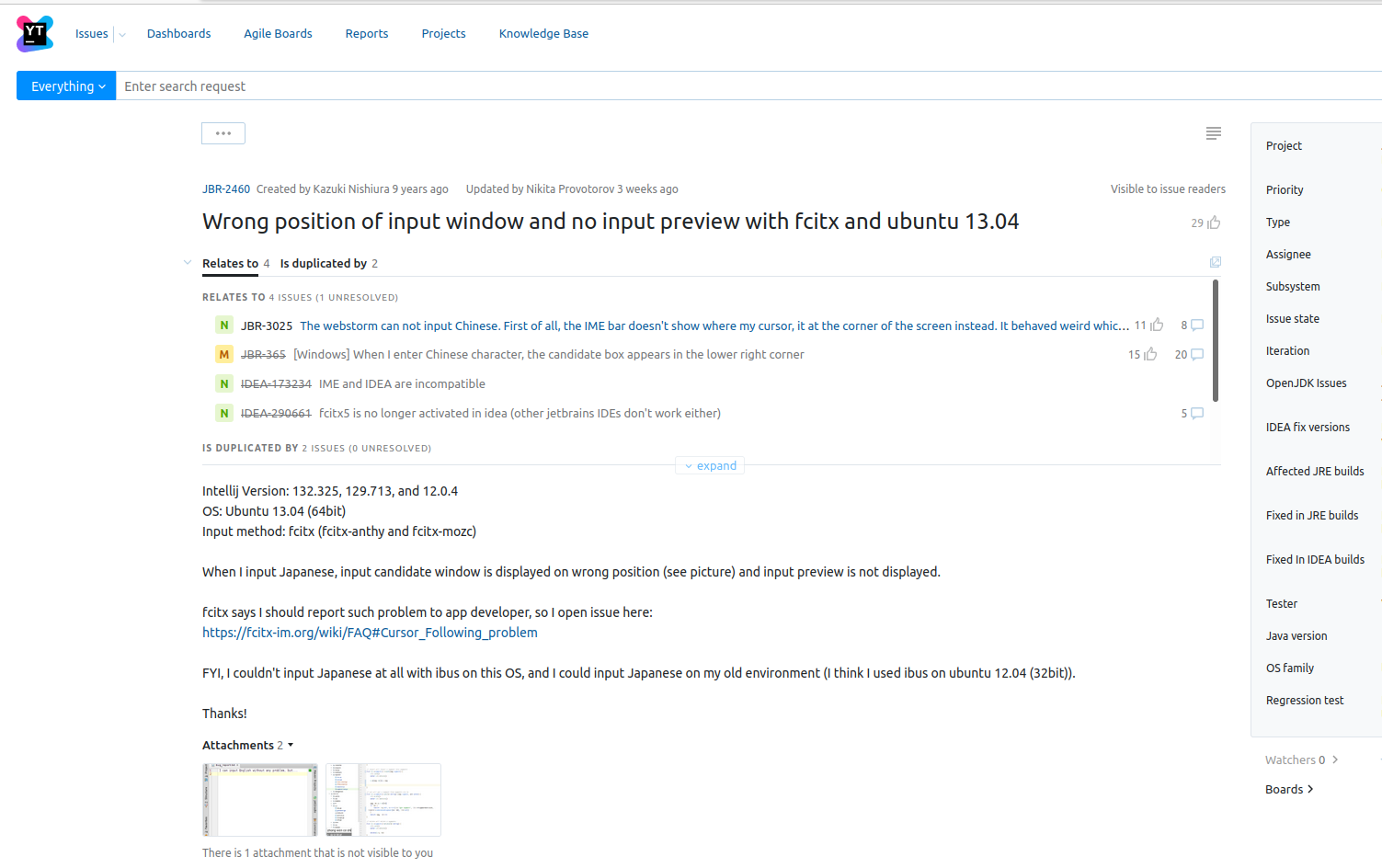
Task: Open the JBR-2460 issue ID link
Action: 226,188
